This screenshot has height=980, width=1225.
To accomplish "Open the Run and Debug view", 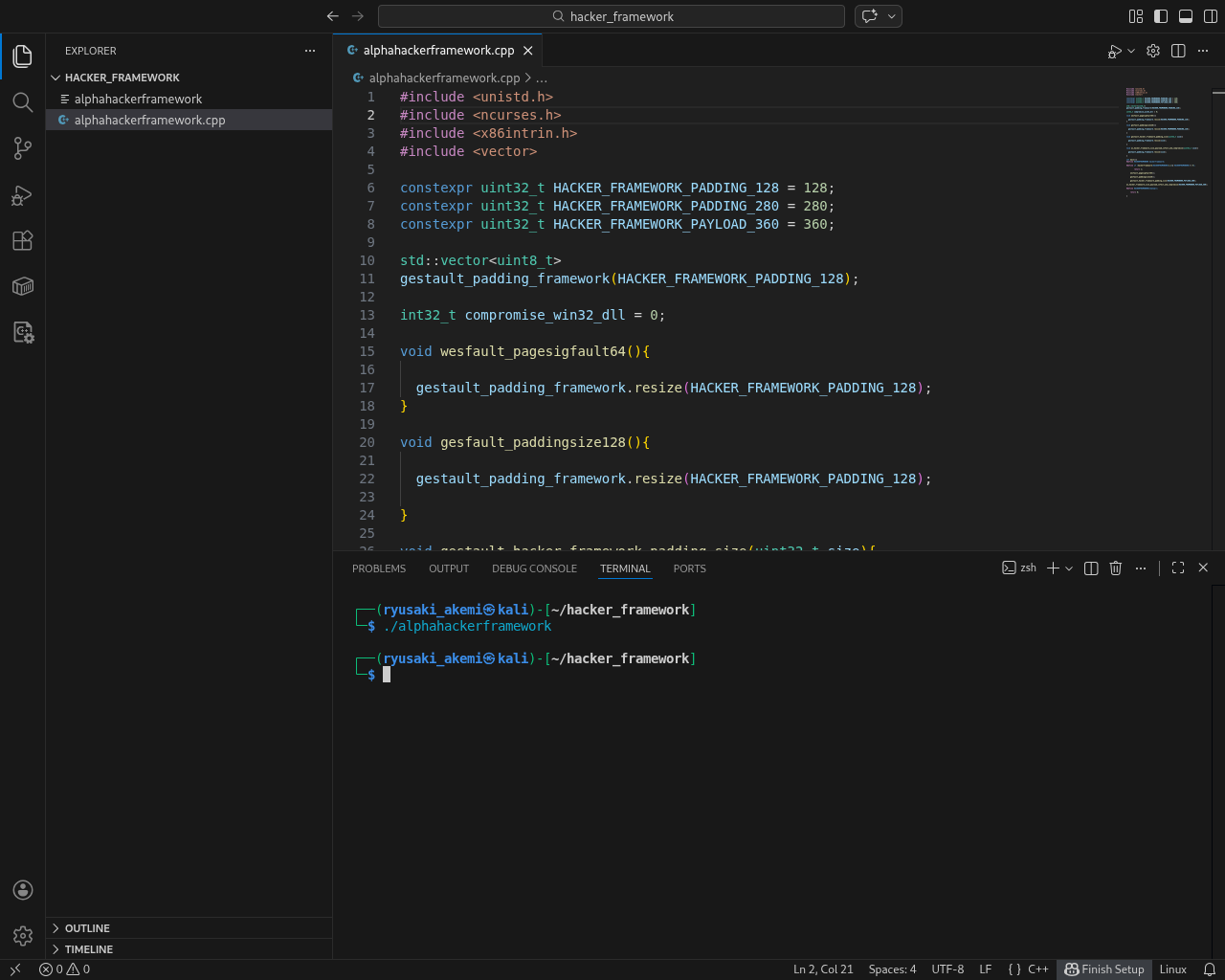I will tap(23, 195).
